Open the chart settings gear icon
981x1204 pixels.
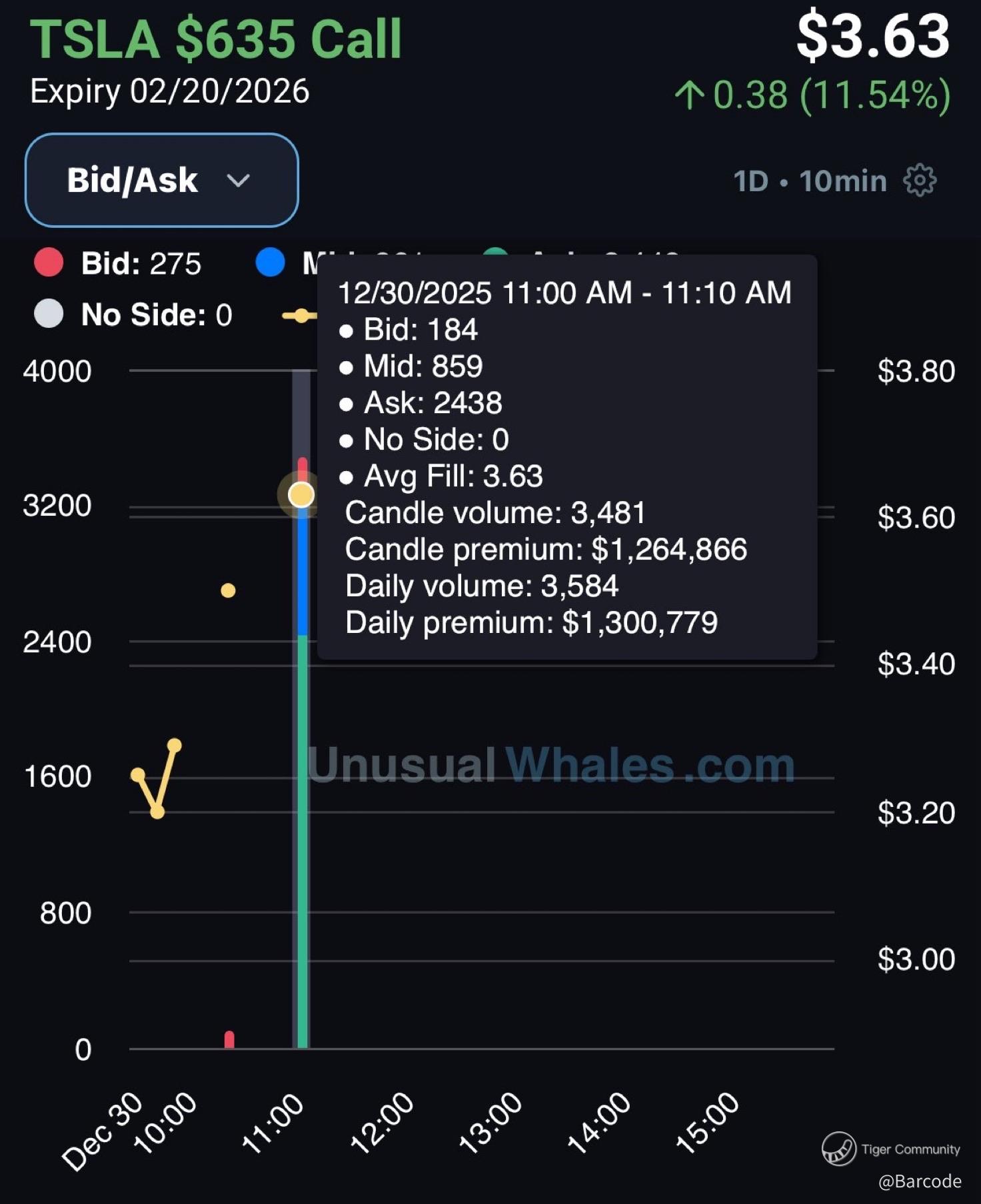point(920,180)
